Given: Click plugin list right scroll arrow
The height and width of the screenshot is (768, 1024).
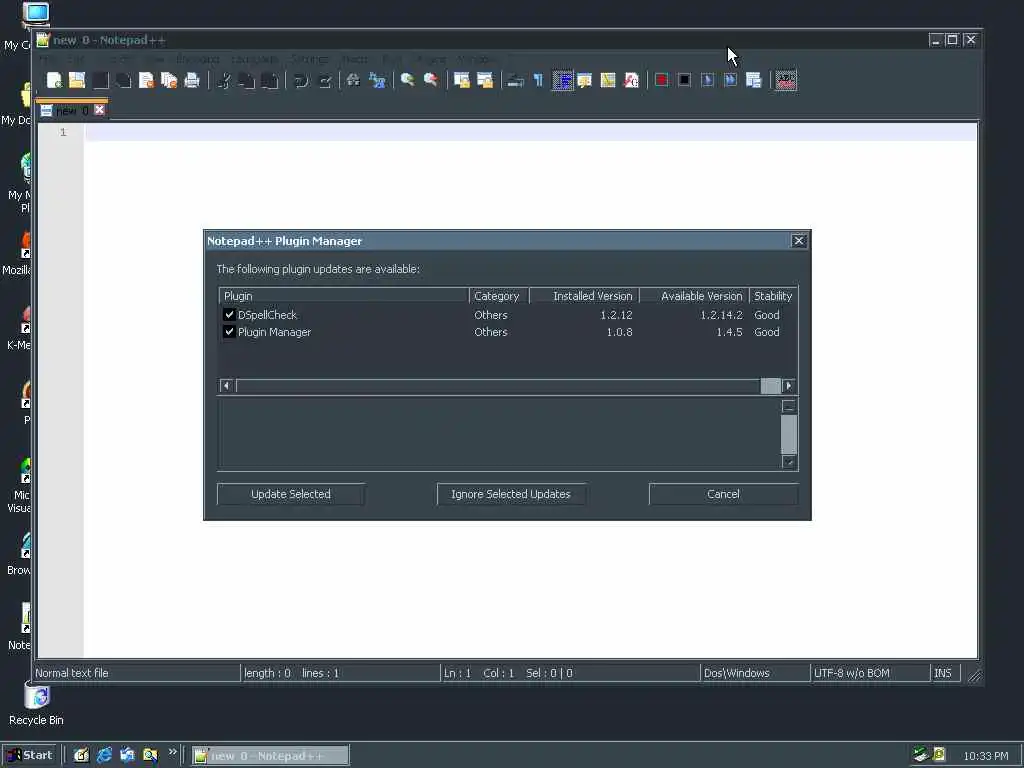Looking at the screenshot, I should (x=789, y=386).
